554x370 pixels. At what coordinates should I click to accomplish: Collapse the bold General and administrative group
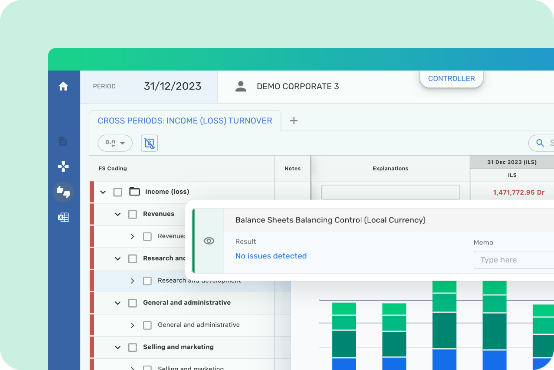[118, 303]
